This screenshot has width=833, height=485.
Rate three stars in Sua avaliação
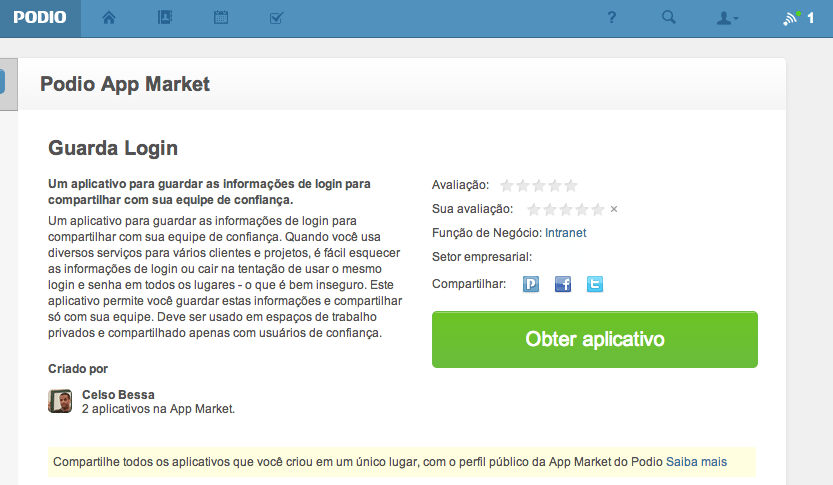tap(566, 209)
